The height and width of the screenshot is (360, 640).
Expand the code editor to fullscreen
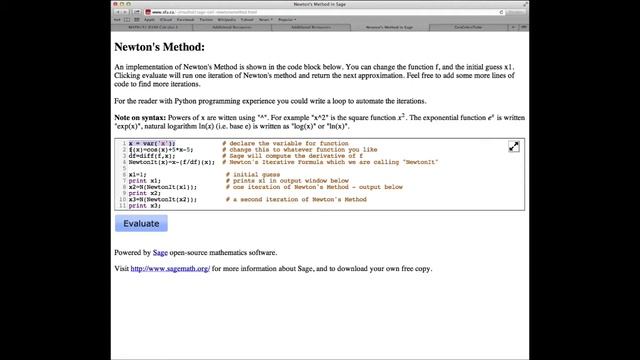(513, 147)
